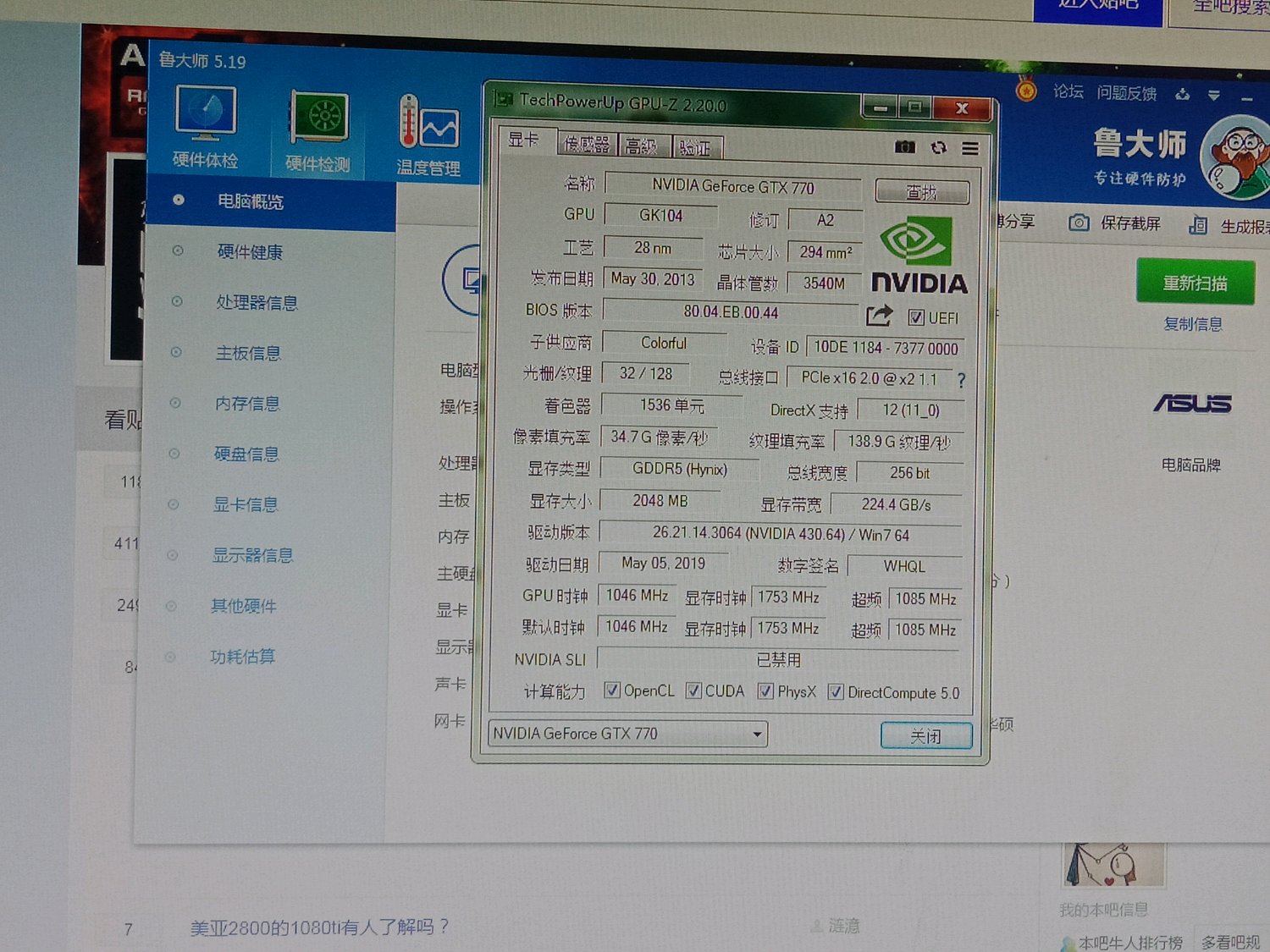Click the NVIDIA logo in GPU-Z

point(919,256)
